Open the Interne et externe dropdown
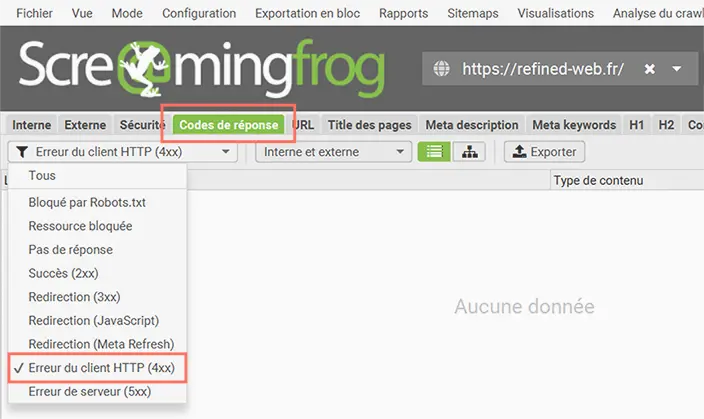The width and height of the screenshot is (704, 419). 333,152
